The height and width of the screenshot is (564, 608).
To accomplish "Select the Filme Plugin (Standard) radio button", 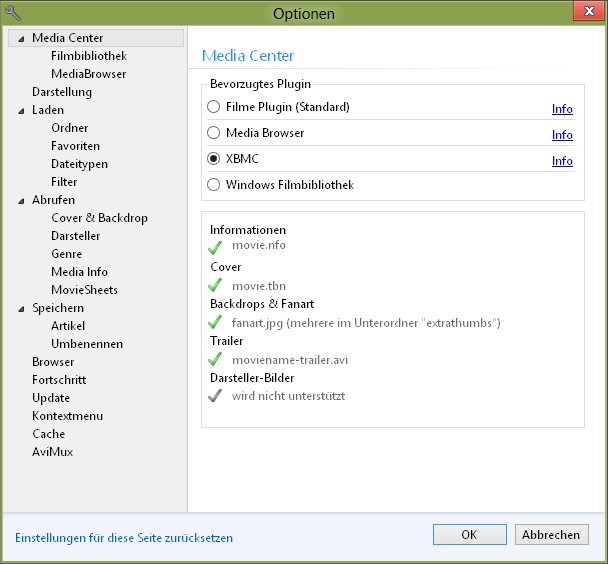I will pyautogui.click(x=213, y=107).
